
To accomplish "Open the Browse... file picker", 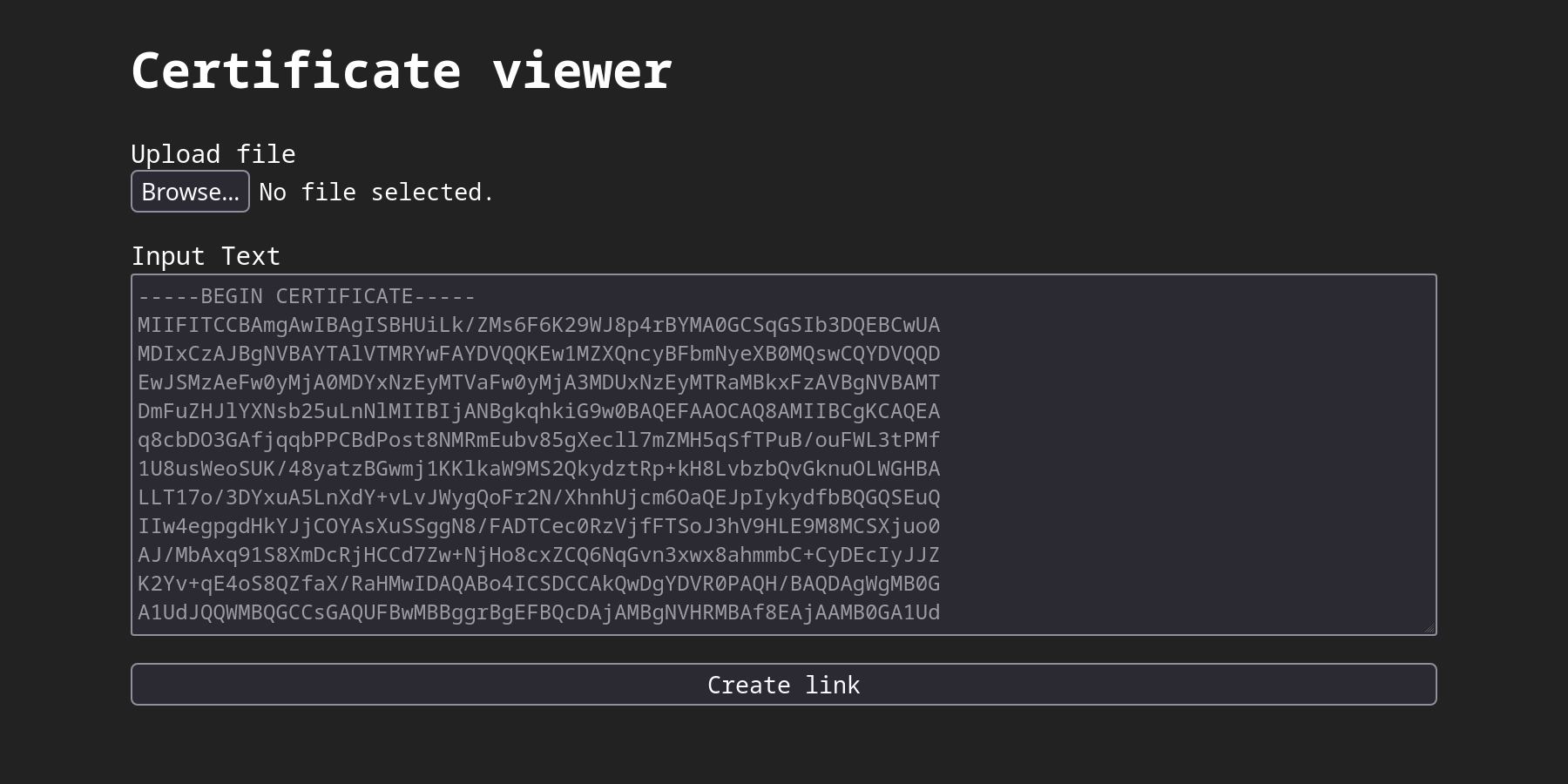I will pyautogui.click(x=190, y=192).
